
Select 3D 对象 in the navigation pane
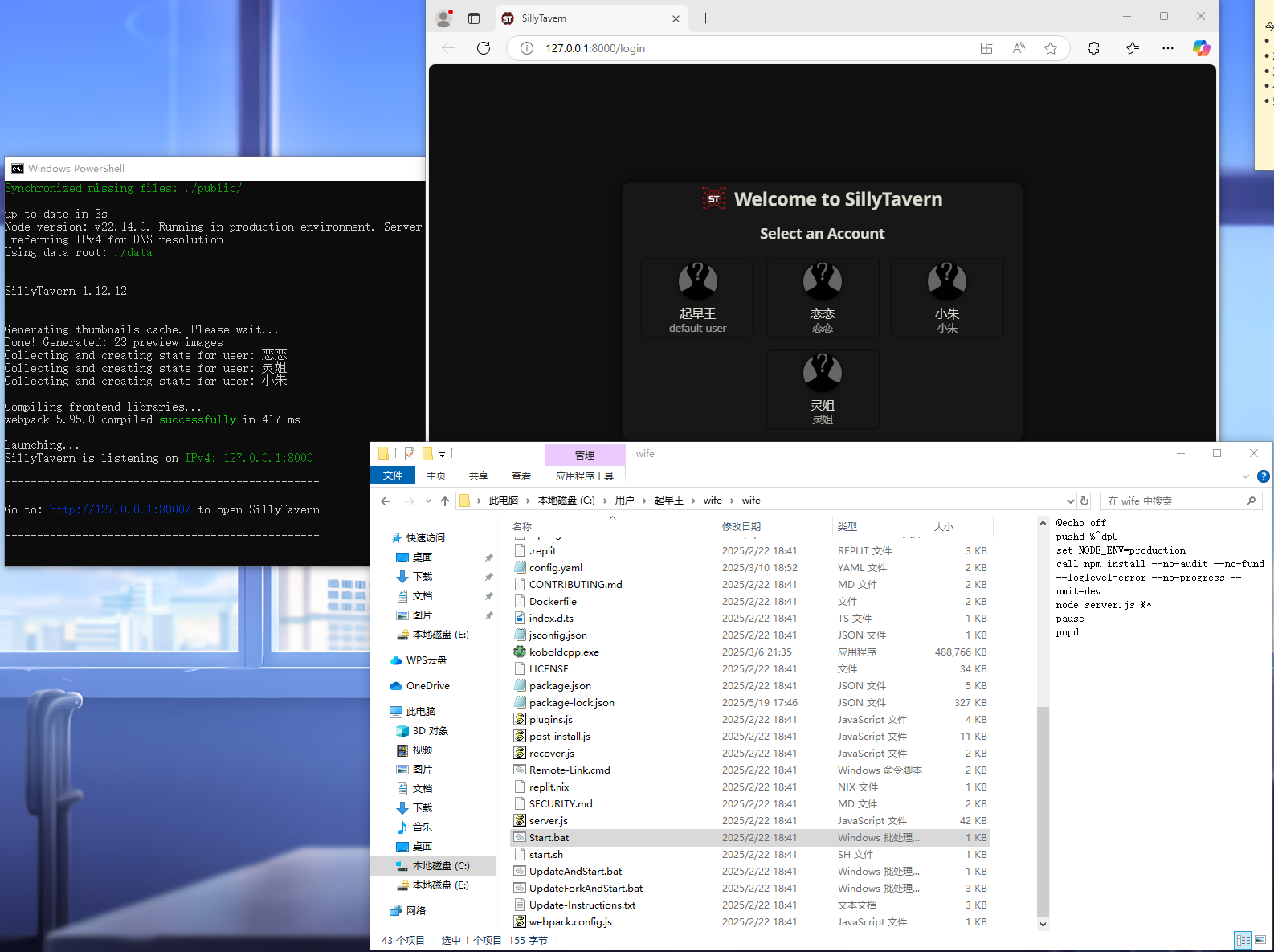(430, 731)
